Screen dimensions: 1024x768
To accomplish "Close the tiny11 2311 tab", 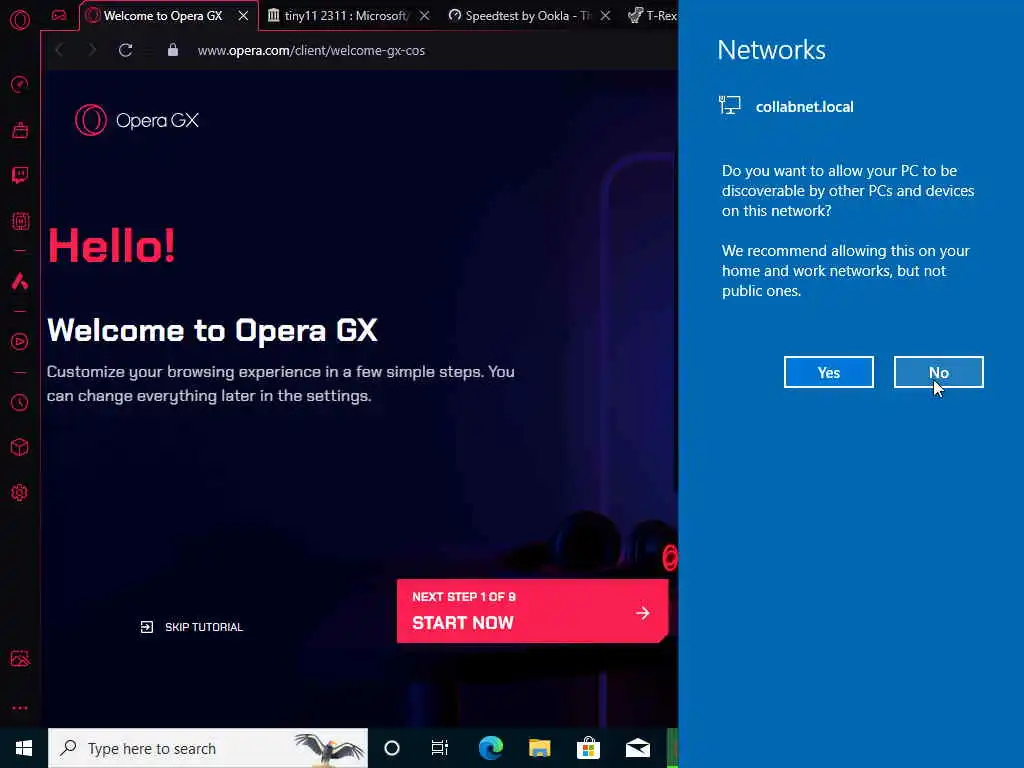I will pos(424,16).
